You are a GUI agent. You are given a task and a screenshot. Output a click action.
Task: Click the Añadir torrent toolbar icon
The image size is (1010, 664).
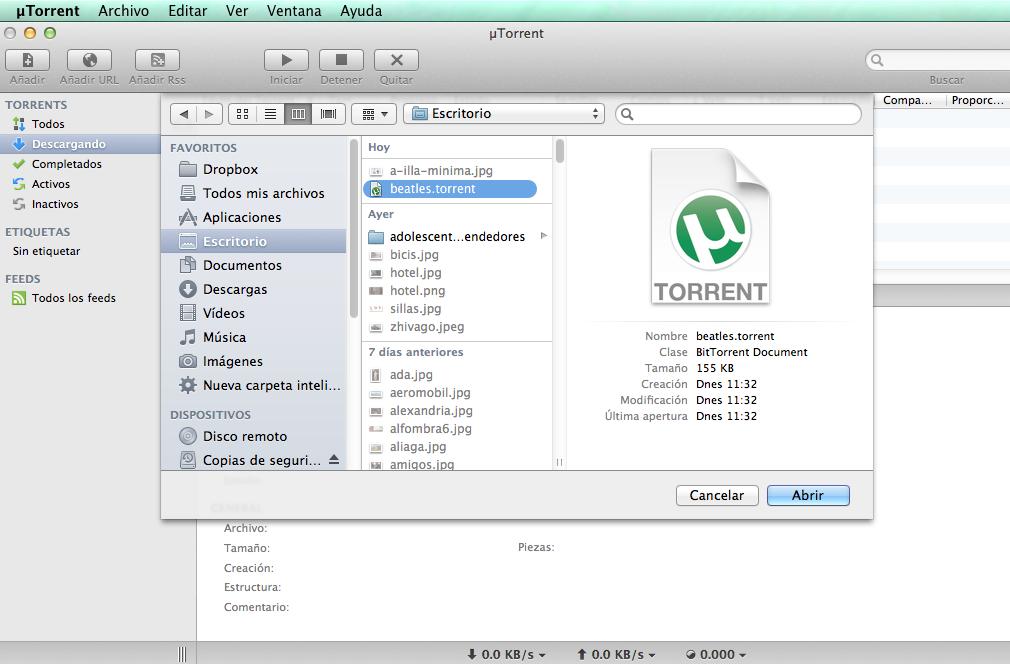(28, 61)
